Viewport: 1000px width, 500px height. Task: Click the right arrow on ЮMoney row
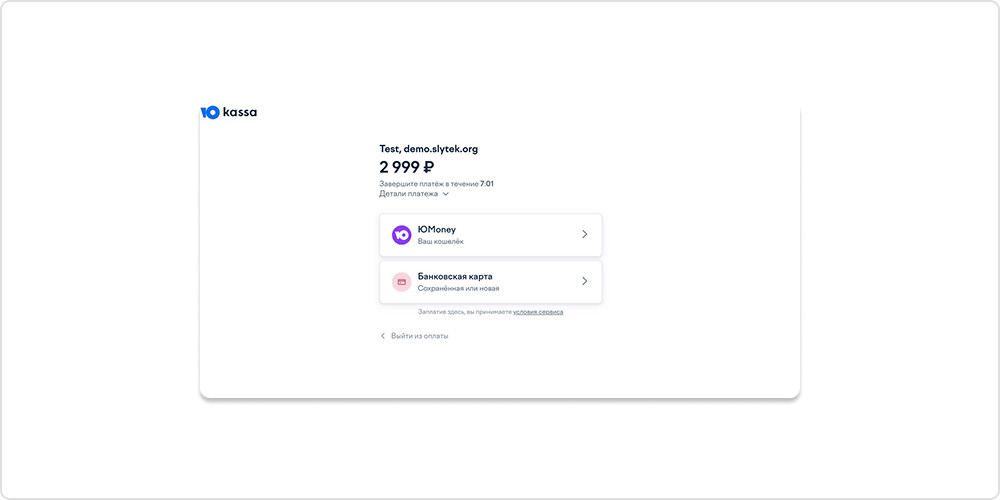(584, 235)
